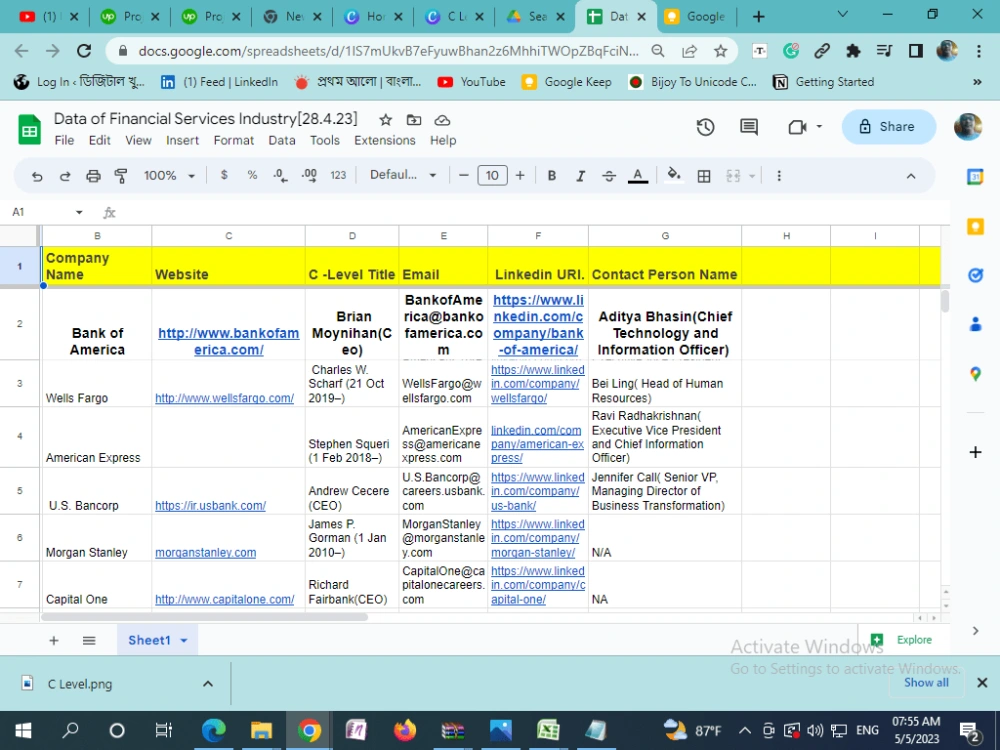Open the fill color bucket
Screen dimensions: 1000x750
(673, 175)
